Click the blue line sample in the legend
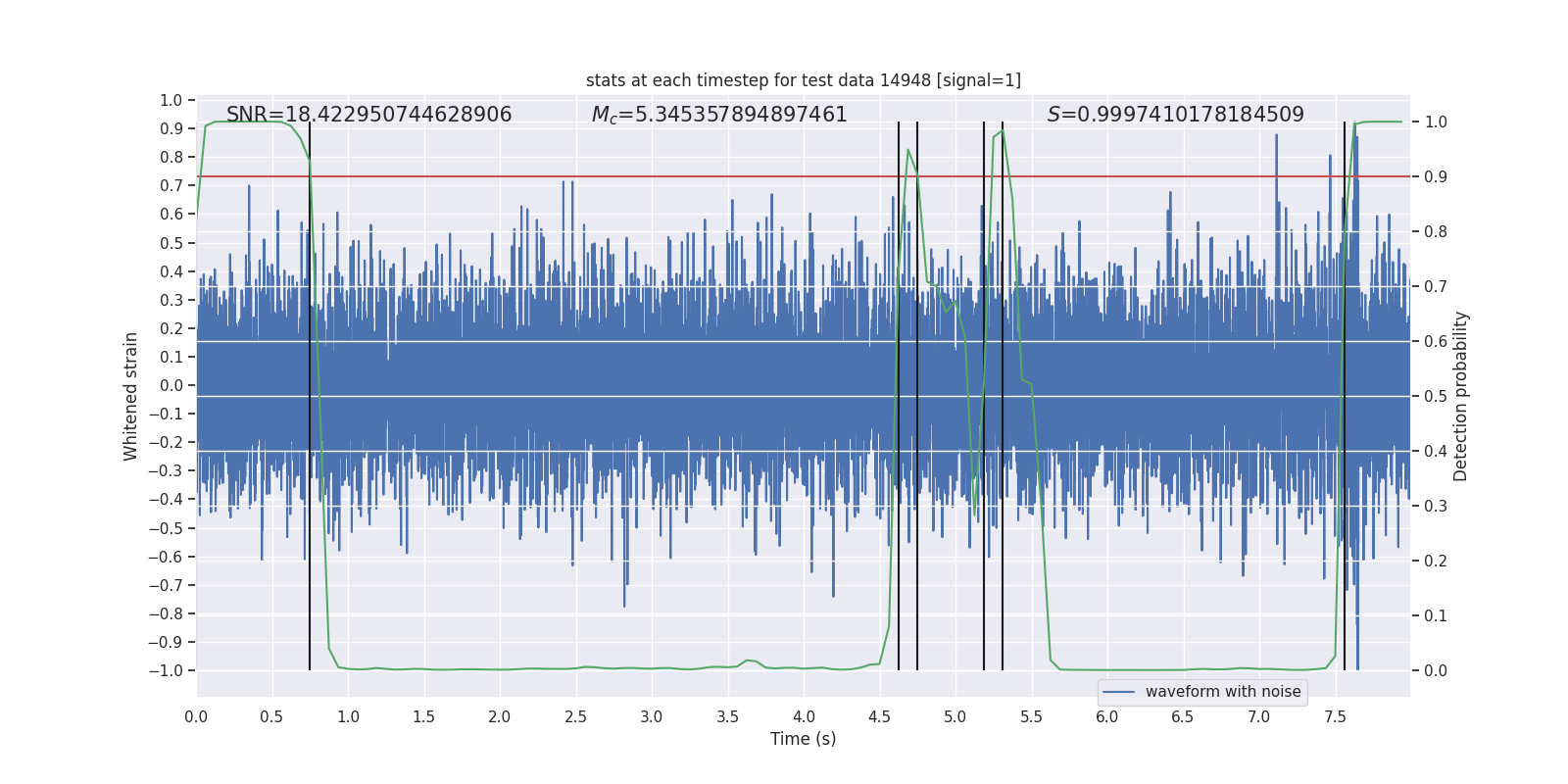The width and height of the screenshot is (1568, 784). tap(1119, 692)
